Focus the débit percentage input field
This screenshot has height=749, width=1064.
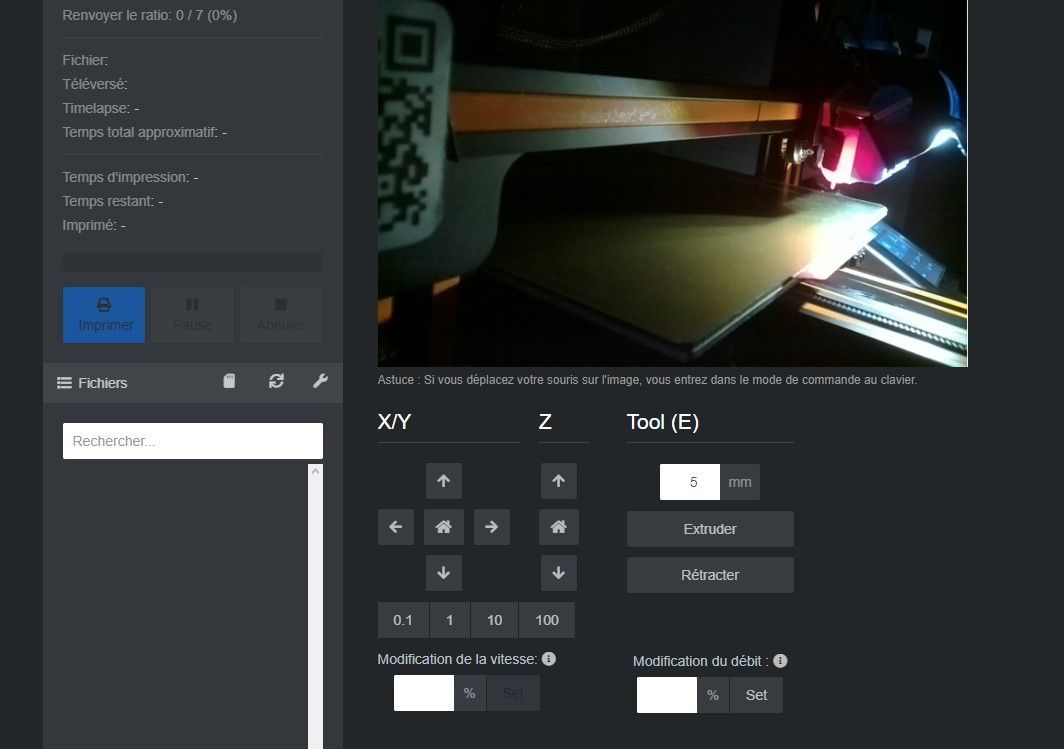666,695
